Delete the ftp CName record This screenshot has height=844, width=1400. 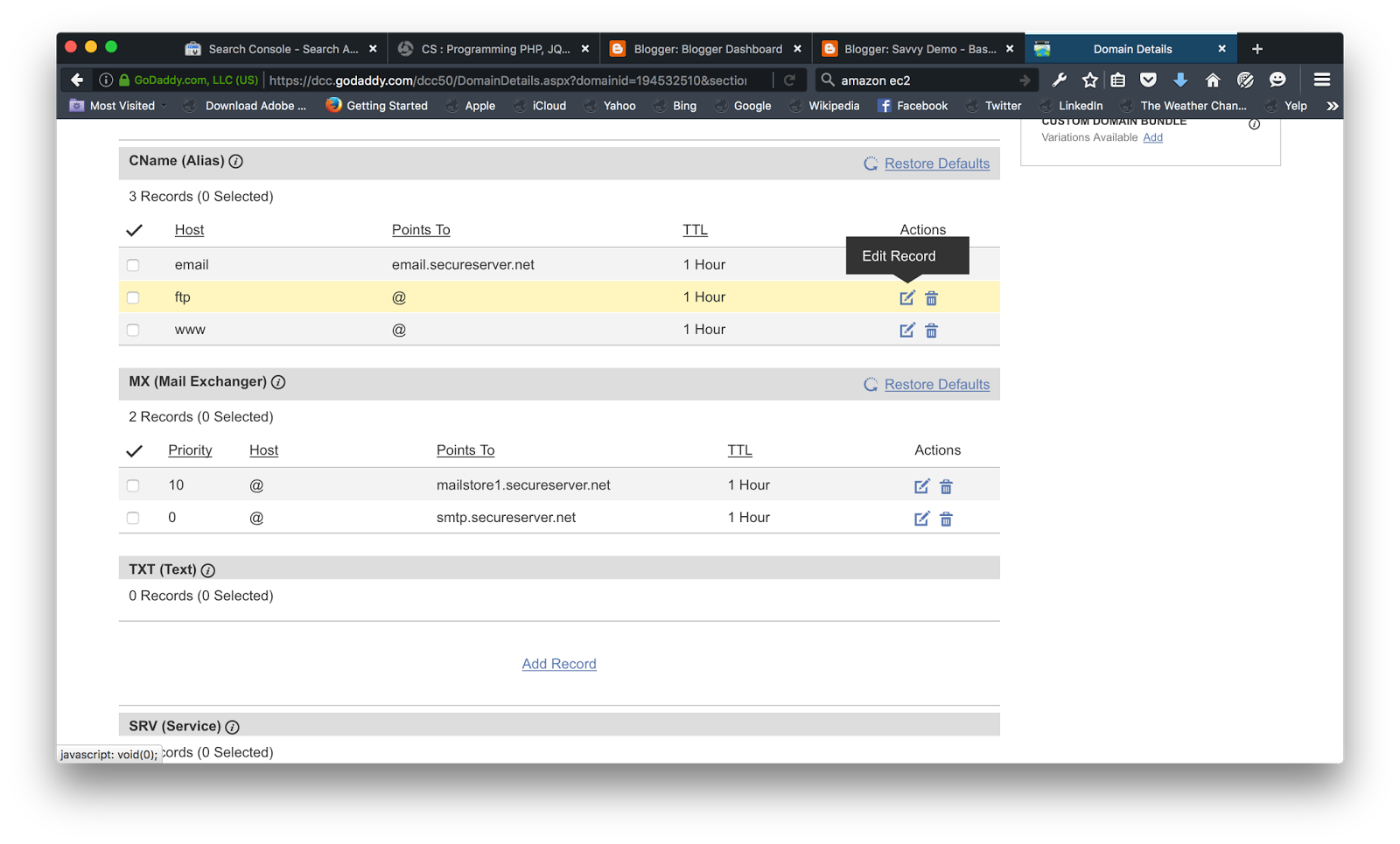(x=931, y=298)
